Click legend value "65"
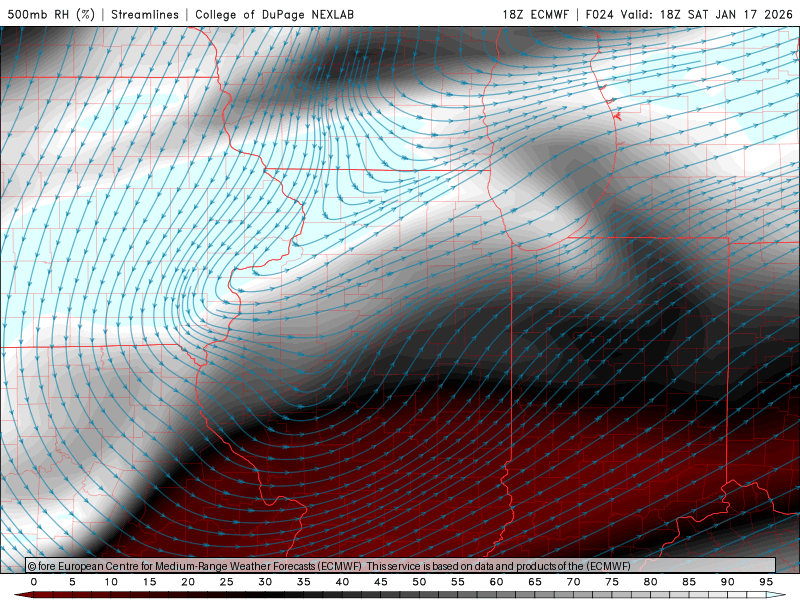 pyautogui.click(x=535, y=582)
